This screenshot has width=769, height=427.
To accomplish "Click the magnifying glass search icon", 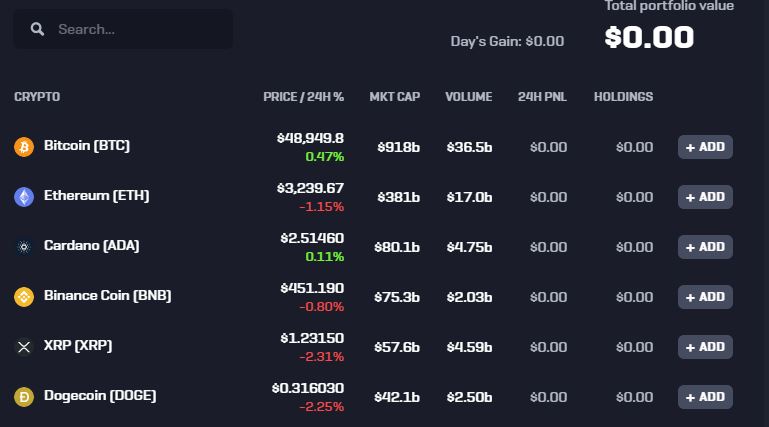I will pyautogui.click(x=37, y=29).
